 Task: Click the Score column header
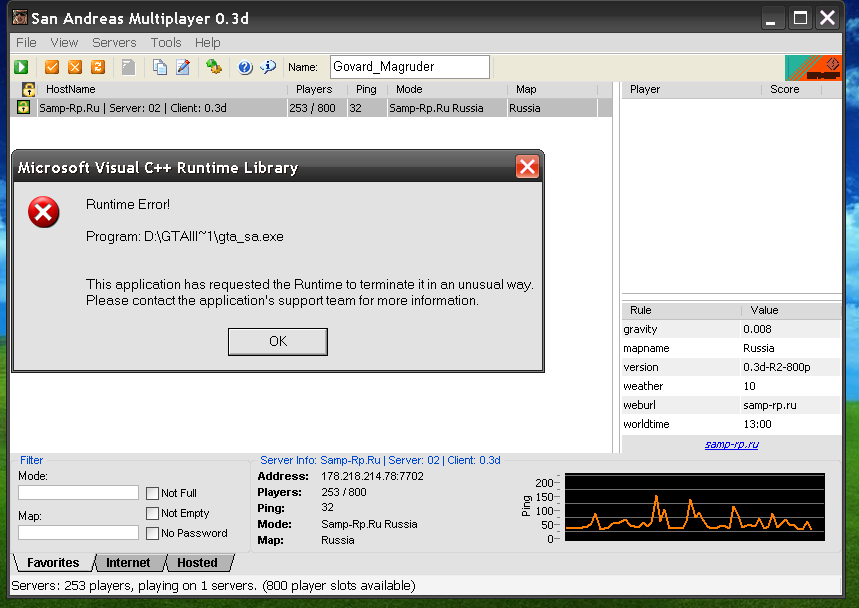point(792,89)
